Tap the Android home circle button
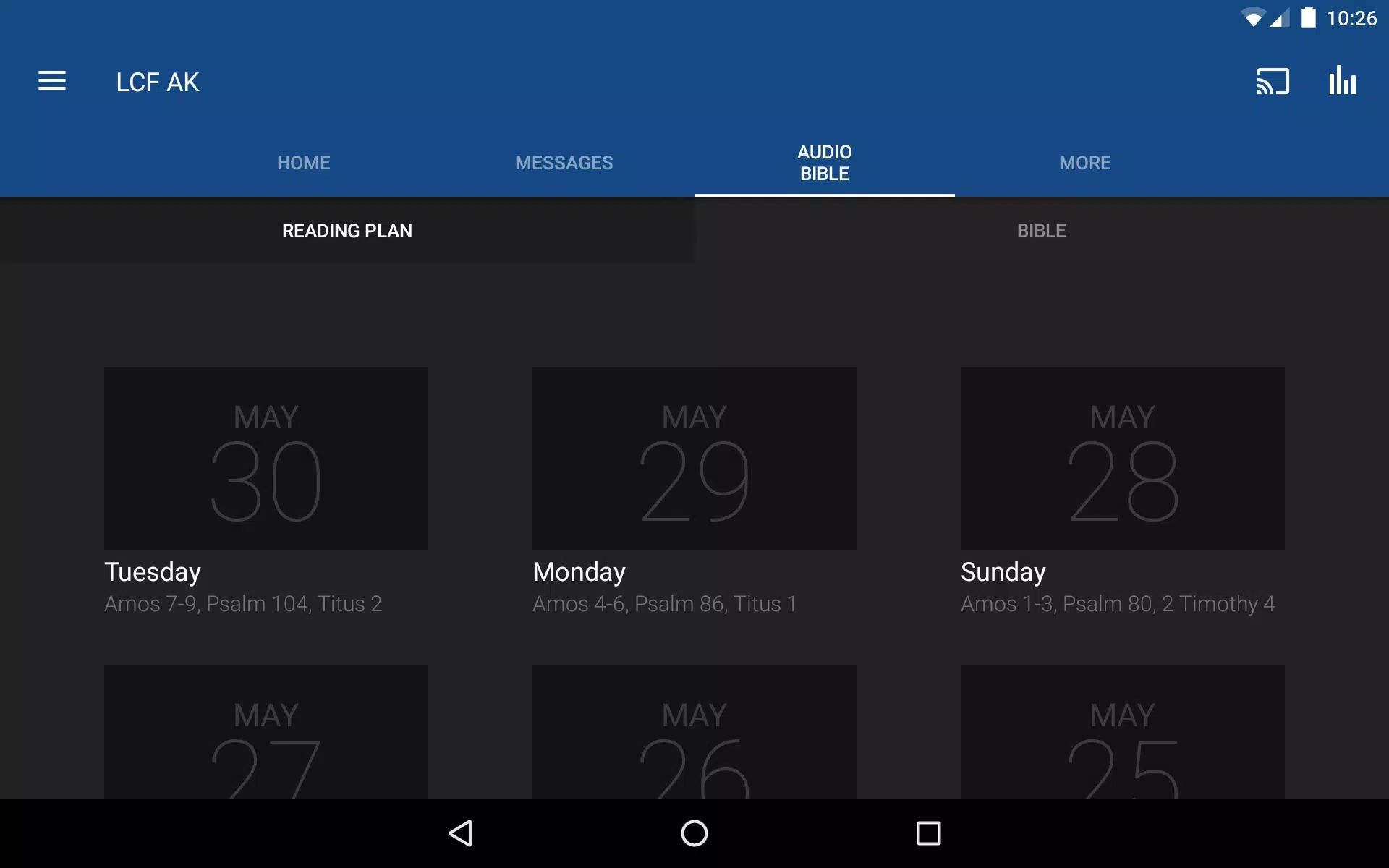The width and height of the screenshot is (1389, 868). [x=694, y=833]
